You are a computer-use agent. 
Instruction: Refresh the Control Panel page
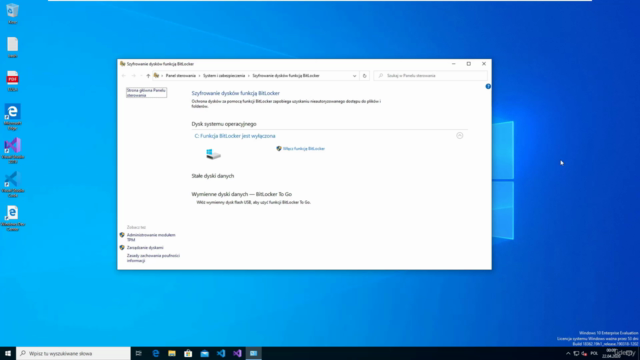coord(364,76)
